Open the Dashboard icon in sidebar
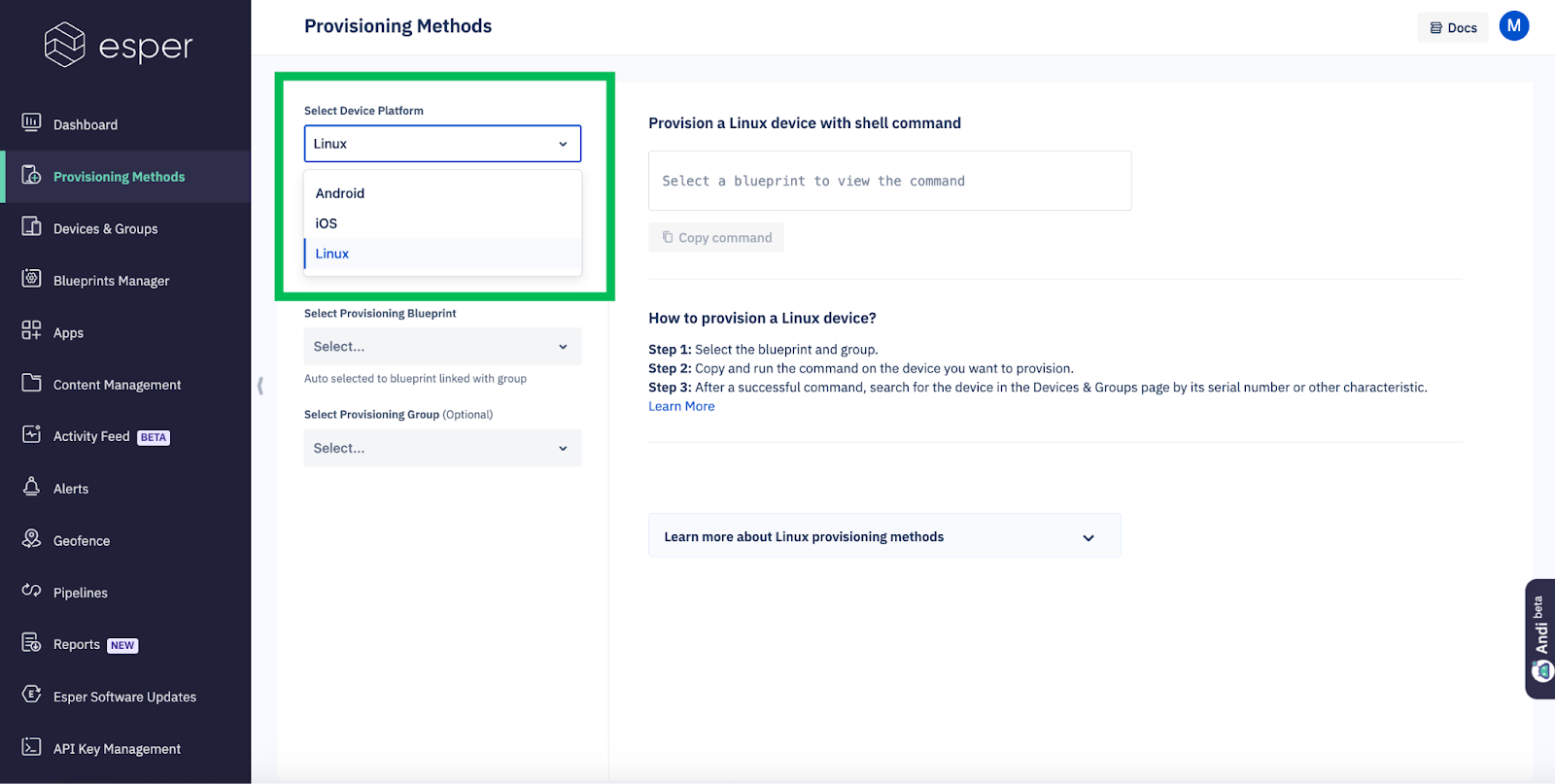The height and width of the screenshot is (784, 1555). click(x=31, y=122)
